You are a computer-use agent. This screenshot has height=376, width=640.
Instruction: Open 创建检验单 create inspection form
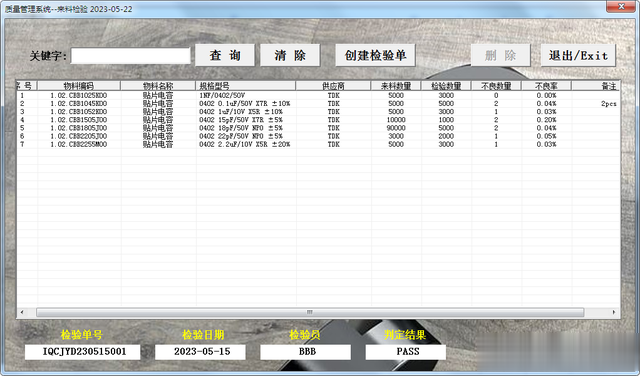click(x=376, y=55)
